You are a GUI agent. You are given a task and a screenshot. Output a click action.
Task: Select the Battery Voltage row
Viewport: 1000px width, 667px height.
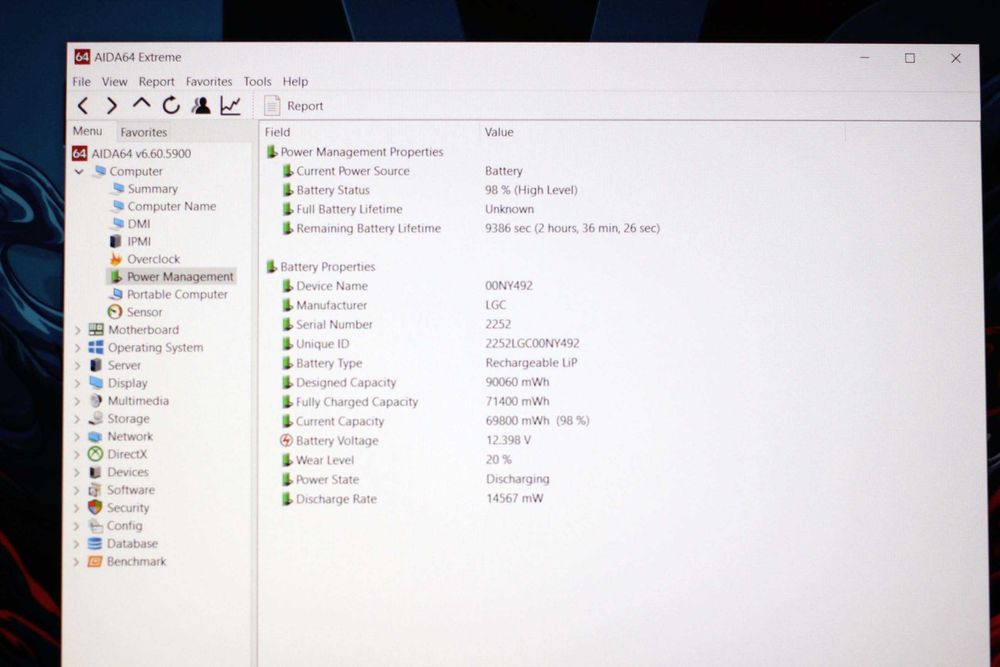tap(405, 441)
